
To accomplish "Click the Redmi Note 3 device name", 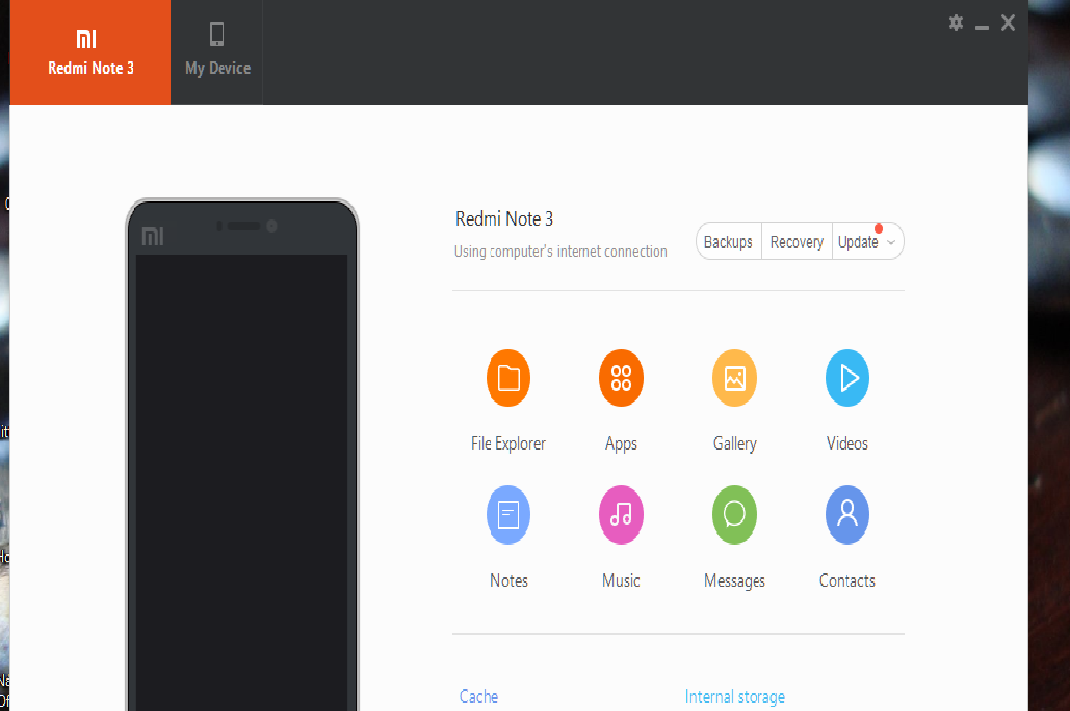I will (504, 219).
